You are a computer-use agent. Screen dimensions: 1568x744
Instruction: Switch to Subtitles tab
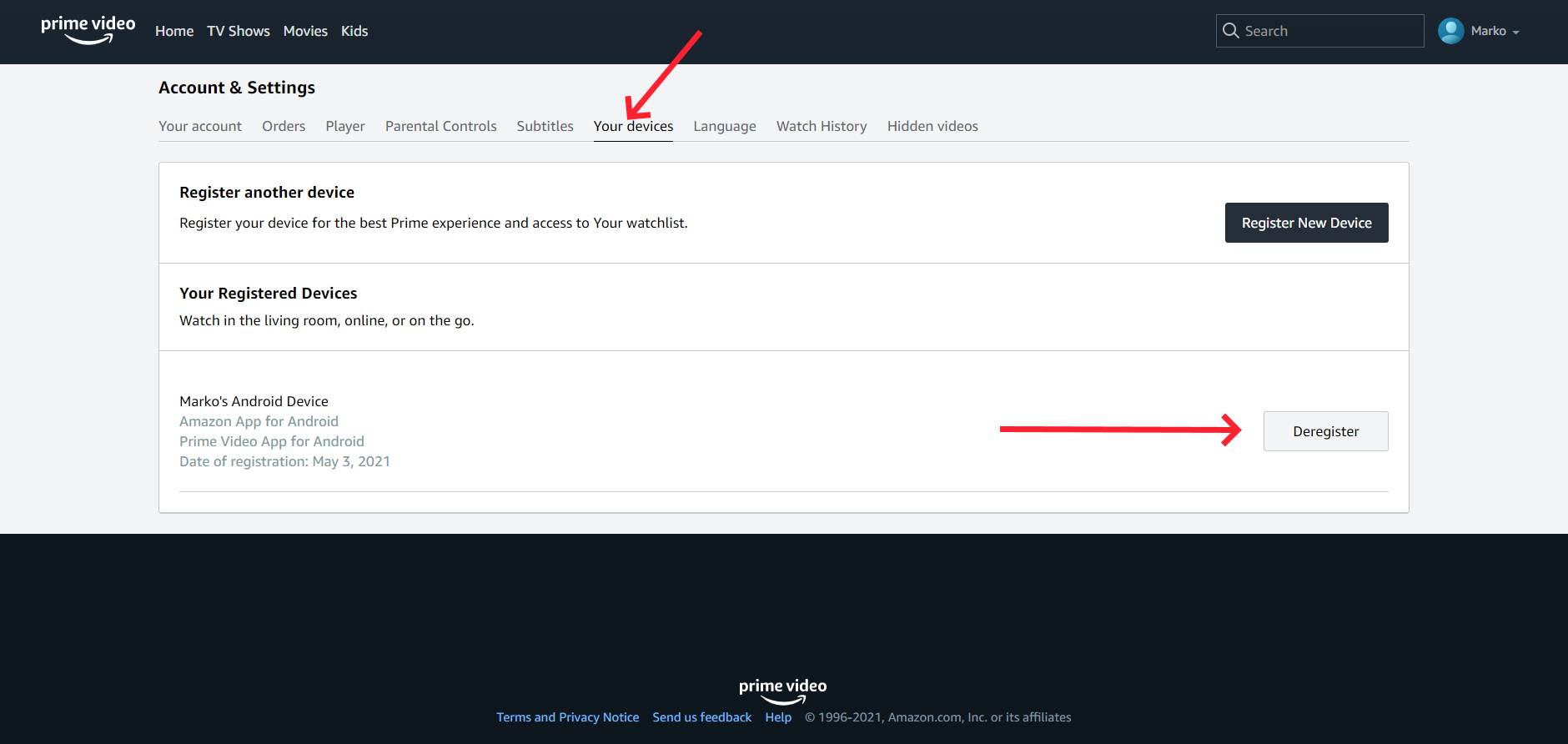pos(545,126)
